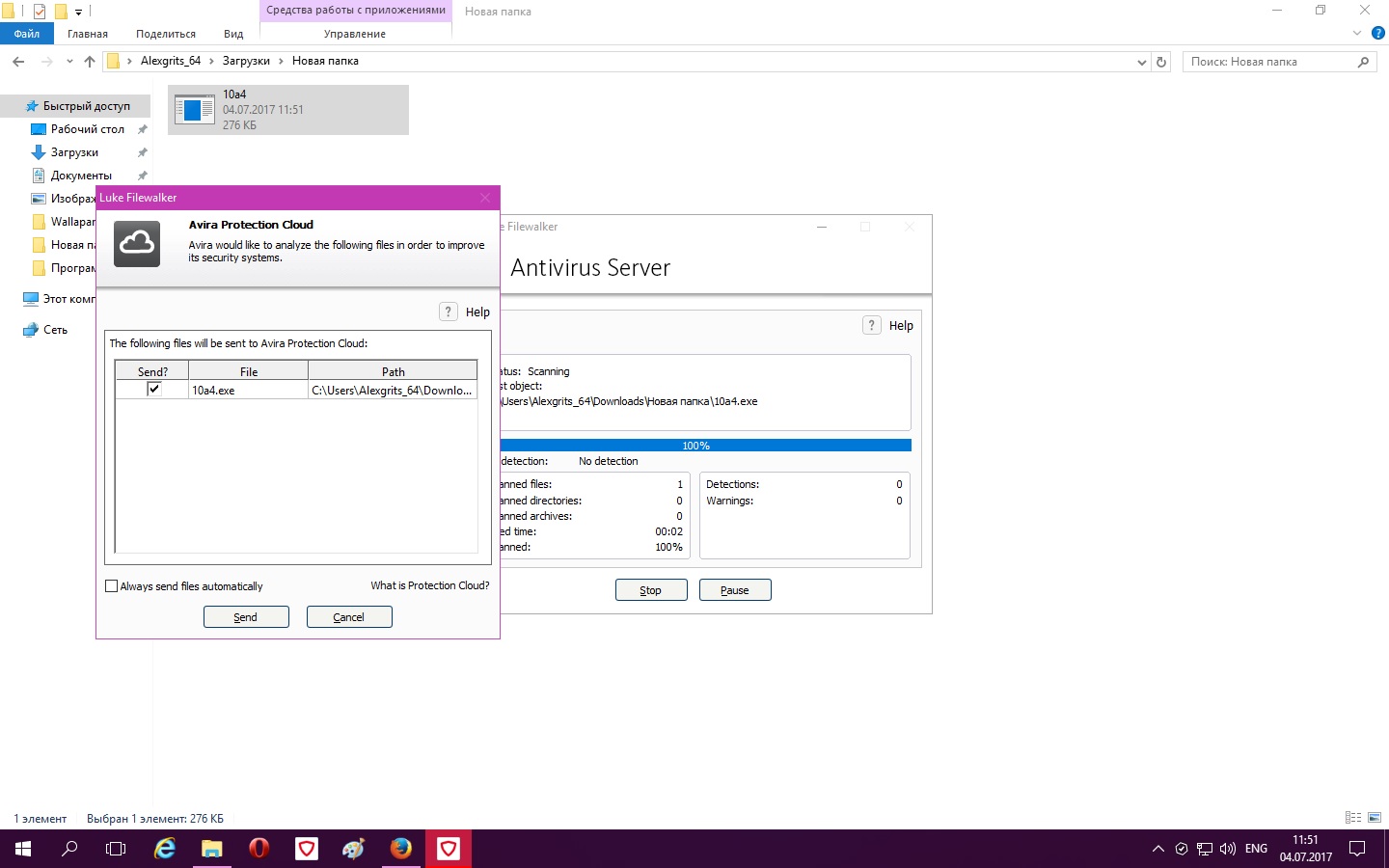Open the Вид ribbon tab
The image size is (1389, 868).
click(x=233, y=34)
